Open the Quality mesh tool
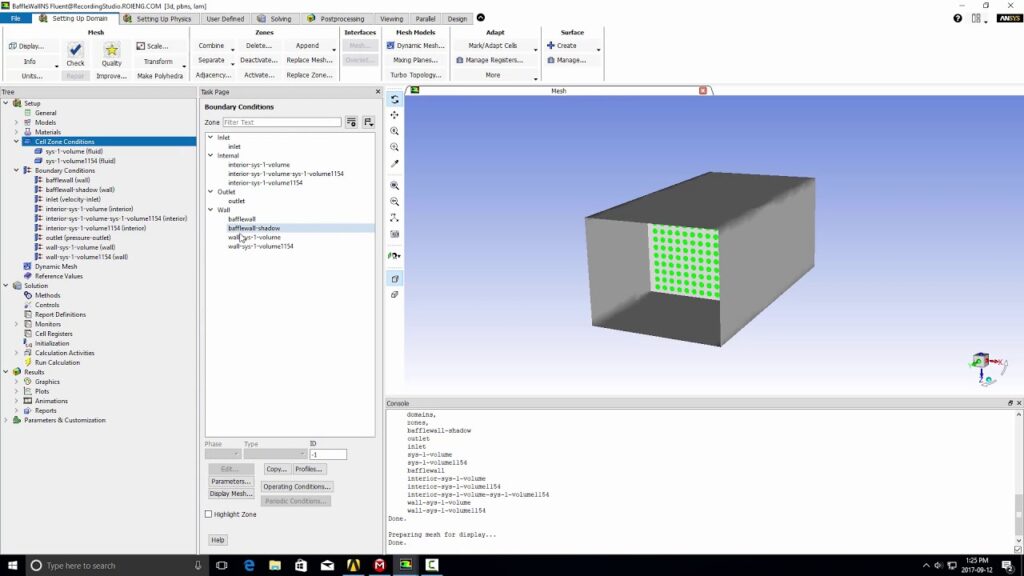 coord(110,50)
